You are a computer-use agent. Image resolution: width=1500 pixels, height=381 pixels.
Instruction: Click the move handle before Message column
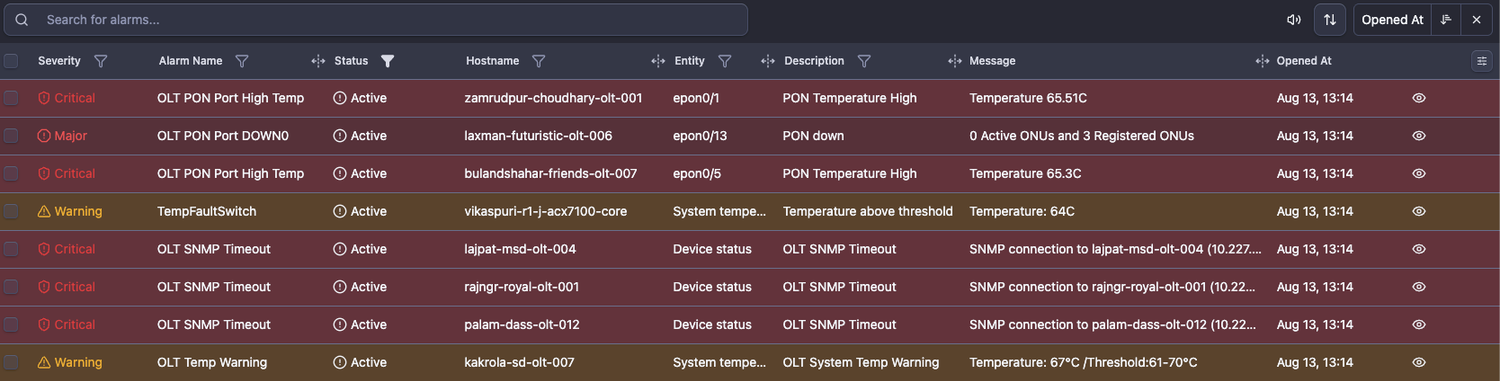(954, 61)
